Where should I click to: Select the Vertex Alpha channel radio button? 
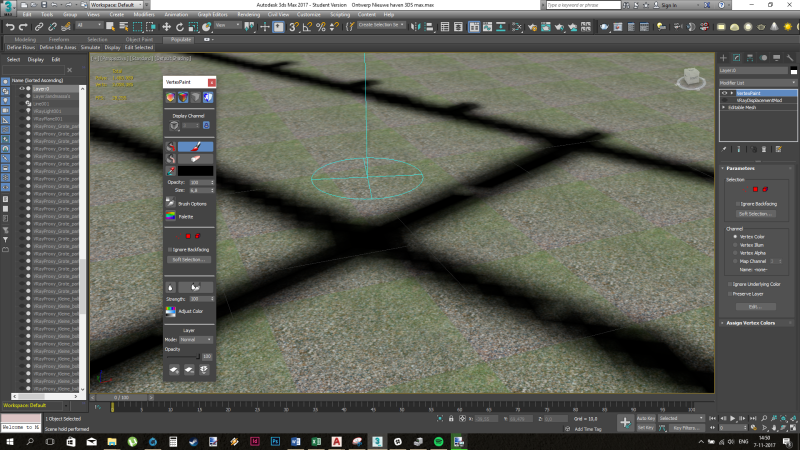tap(736, 253)
